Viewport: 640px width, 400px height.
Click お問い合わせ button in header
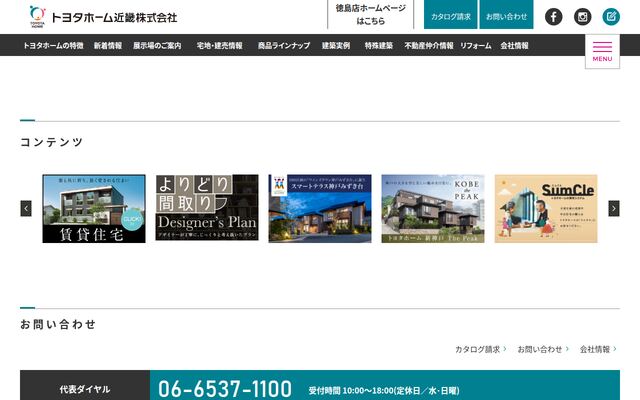[x=506, y=15]
